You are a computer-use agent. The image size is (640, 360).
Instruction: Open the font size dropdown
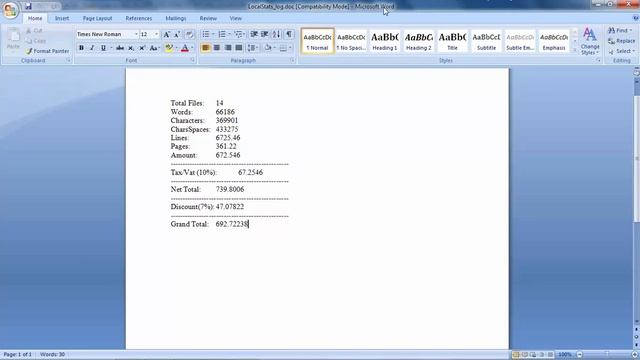[x=156, y=34]
